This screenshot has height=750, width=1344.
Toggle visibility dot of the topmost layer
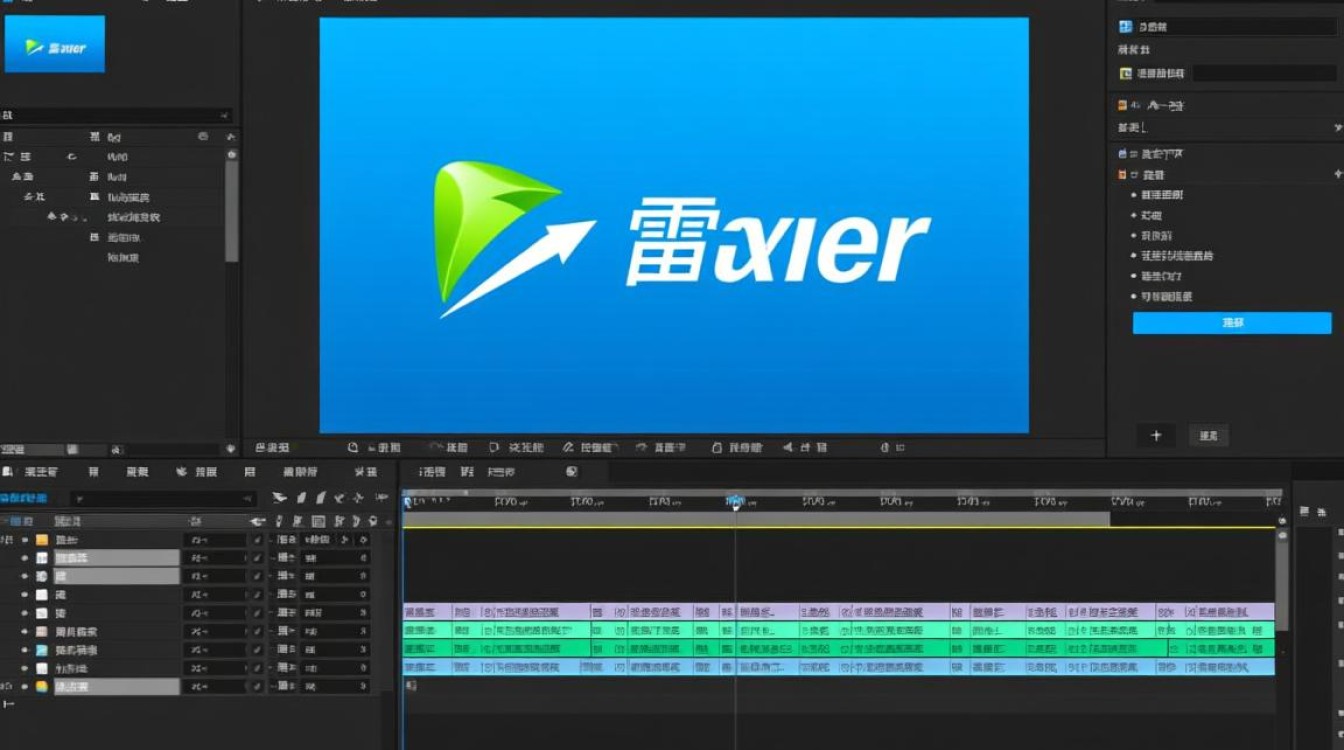pos(24,540)
